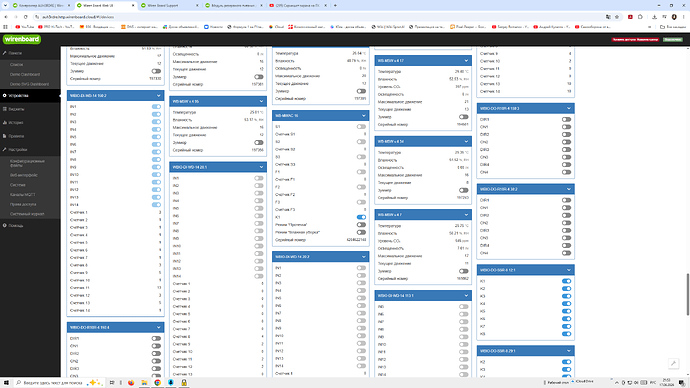Collapse the WBIO-DI-WD-14 113:1 card
The image size is (690, 388).
466,296
